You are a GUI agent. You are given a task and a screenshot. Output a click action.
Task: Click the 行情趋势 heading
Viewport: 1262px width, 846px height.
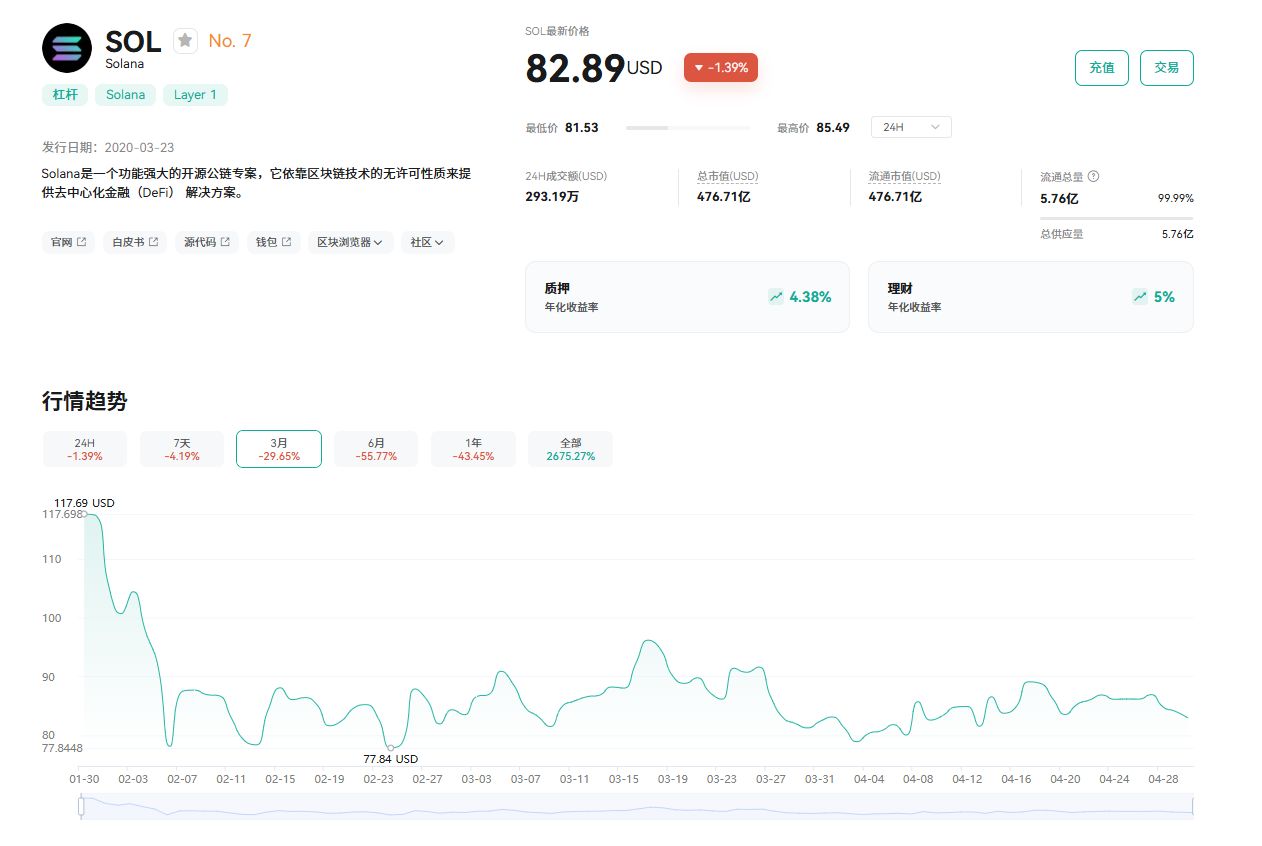tap(85, 402)
